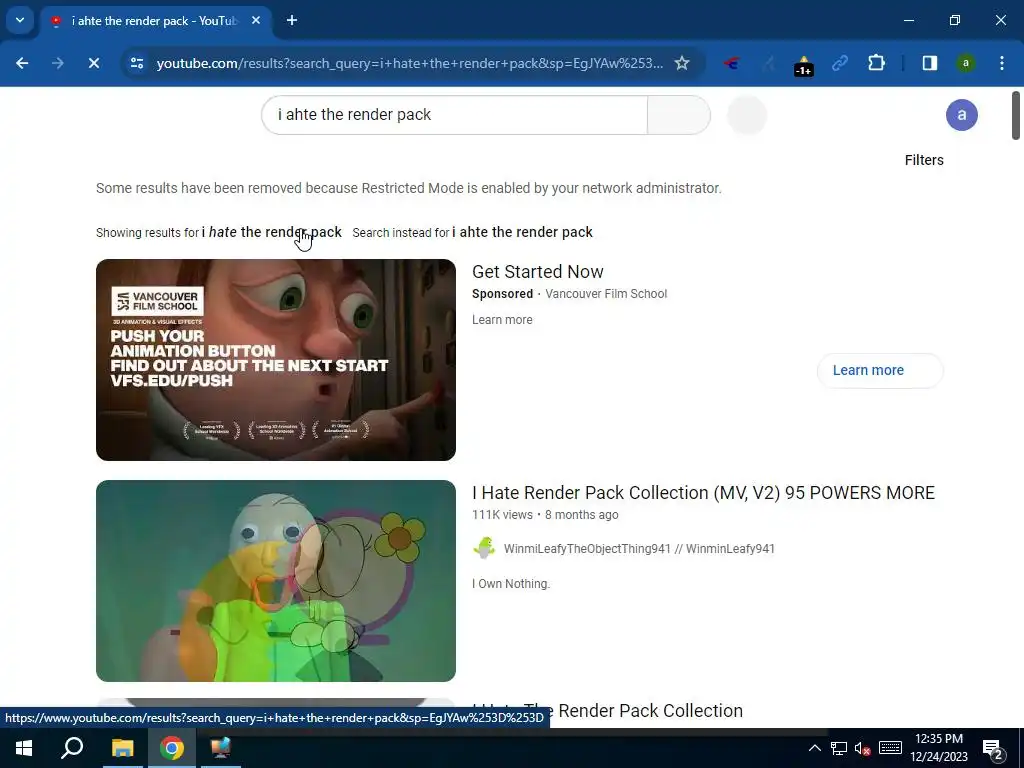Open the monitor app in the taskbar
The width and height of the screenshot is (1024, 768).
pyautogui.click(x=221, y=748)
